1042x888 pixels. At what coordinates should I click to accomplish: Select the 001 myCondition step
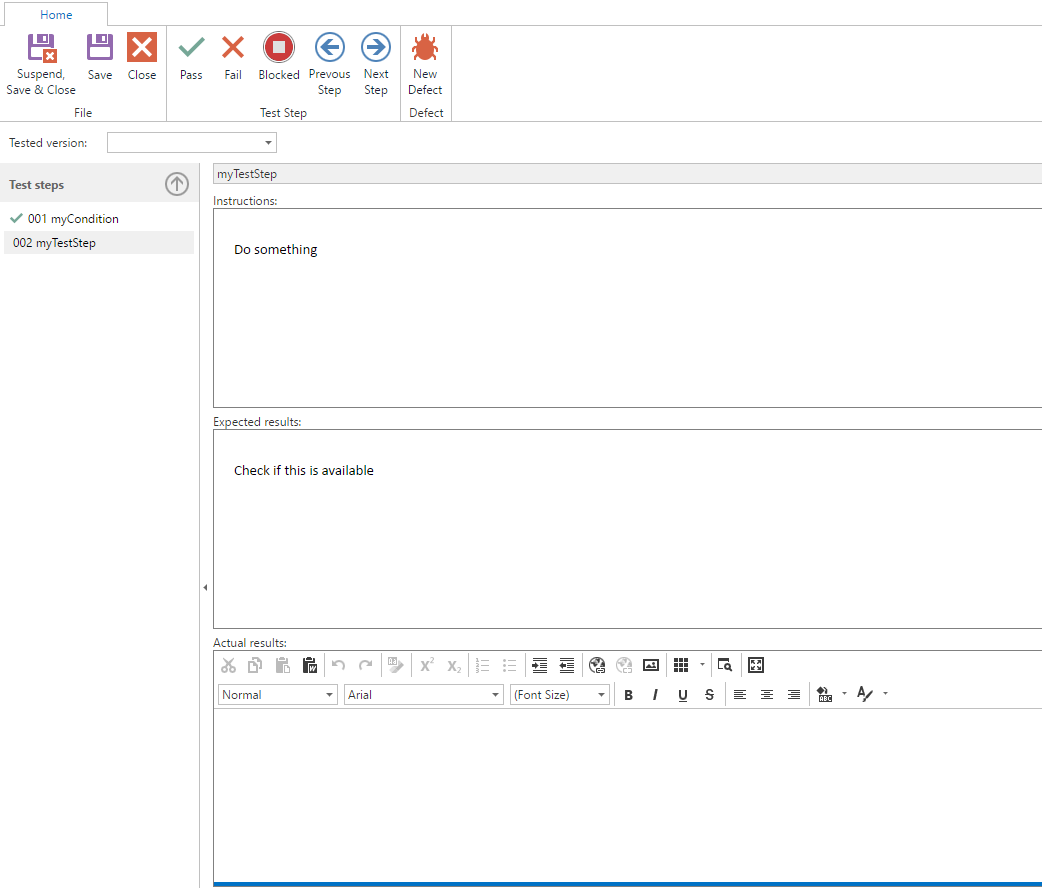[73, 218]
